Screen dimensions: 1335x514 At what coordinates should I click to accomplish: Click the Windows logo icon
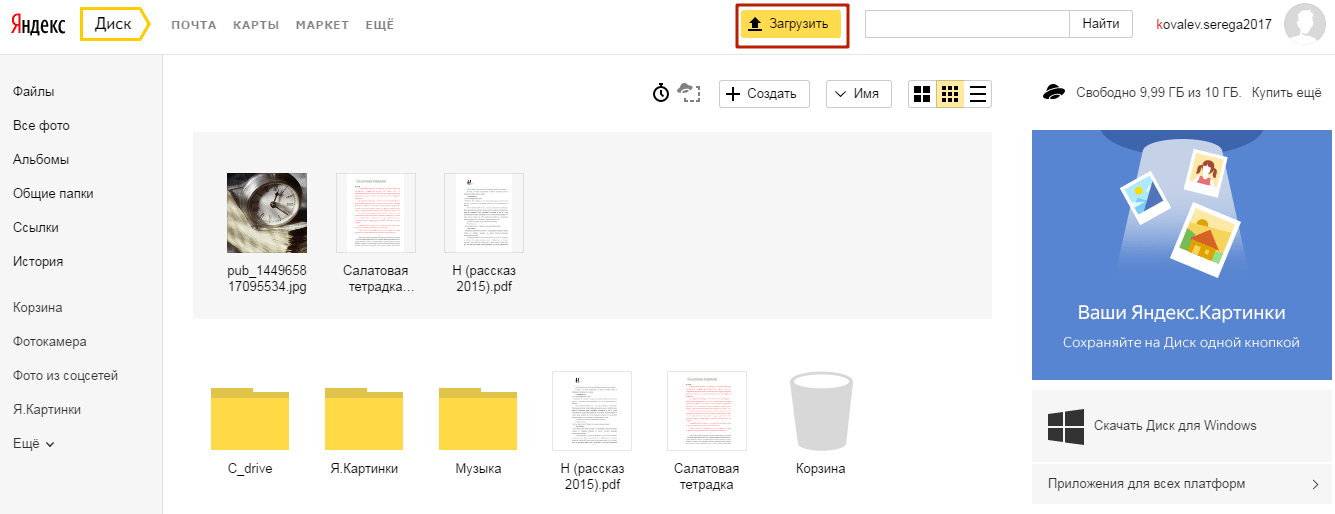(x=1066, y=426)
